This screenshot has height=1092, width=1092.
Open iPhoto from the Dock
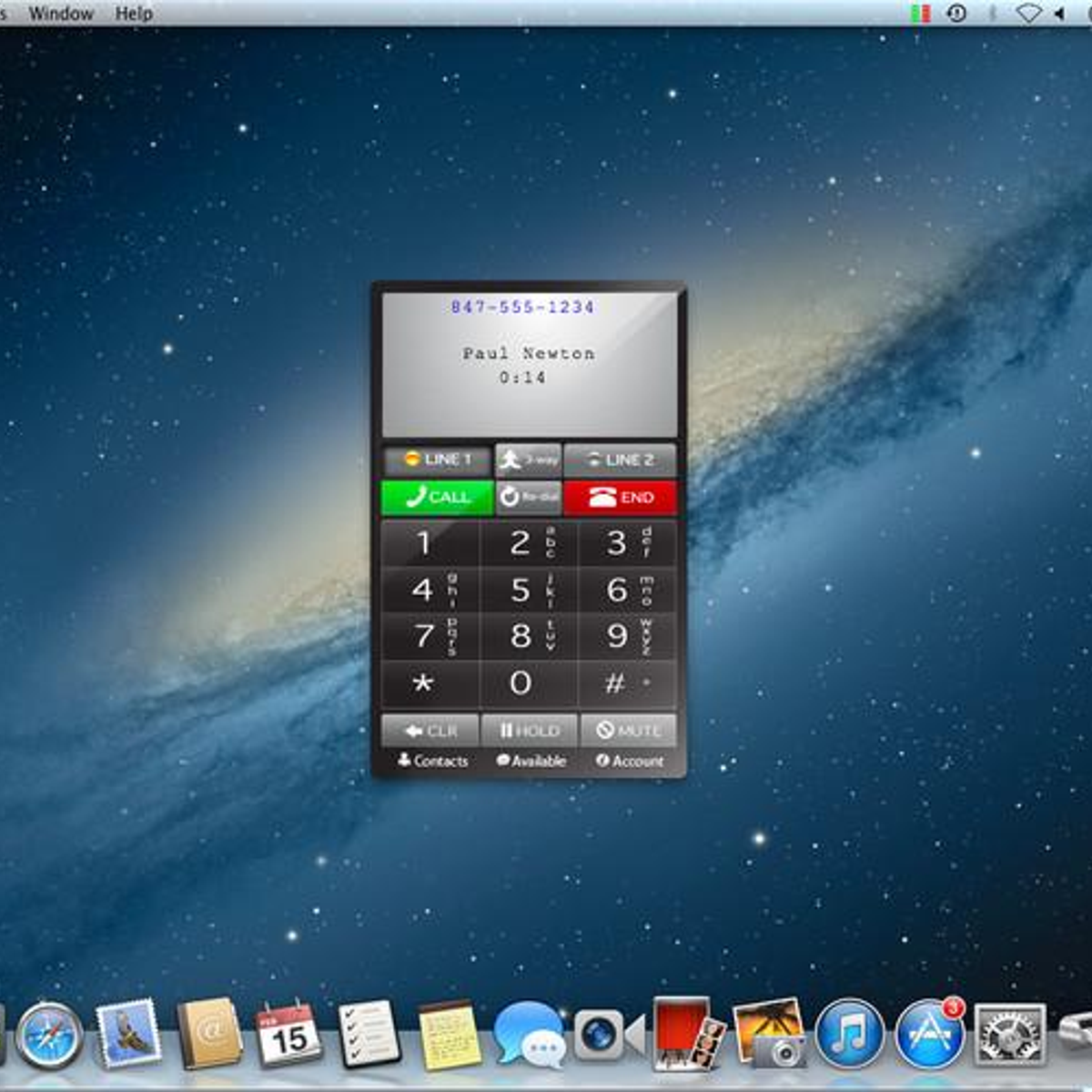click(x=770, y=1032)
